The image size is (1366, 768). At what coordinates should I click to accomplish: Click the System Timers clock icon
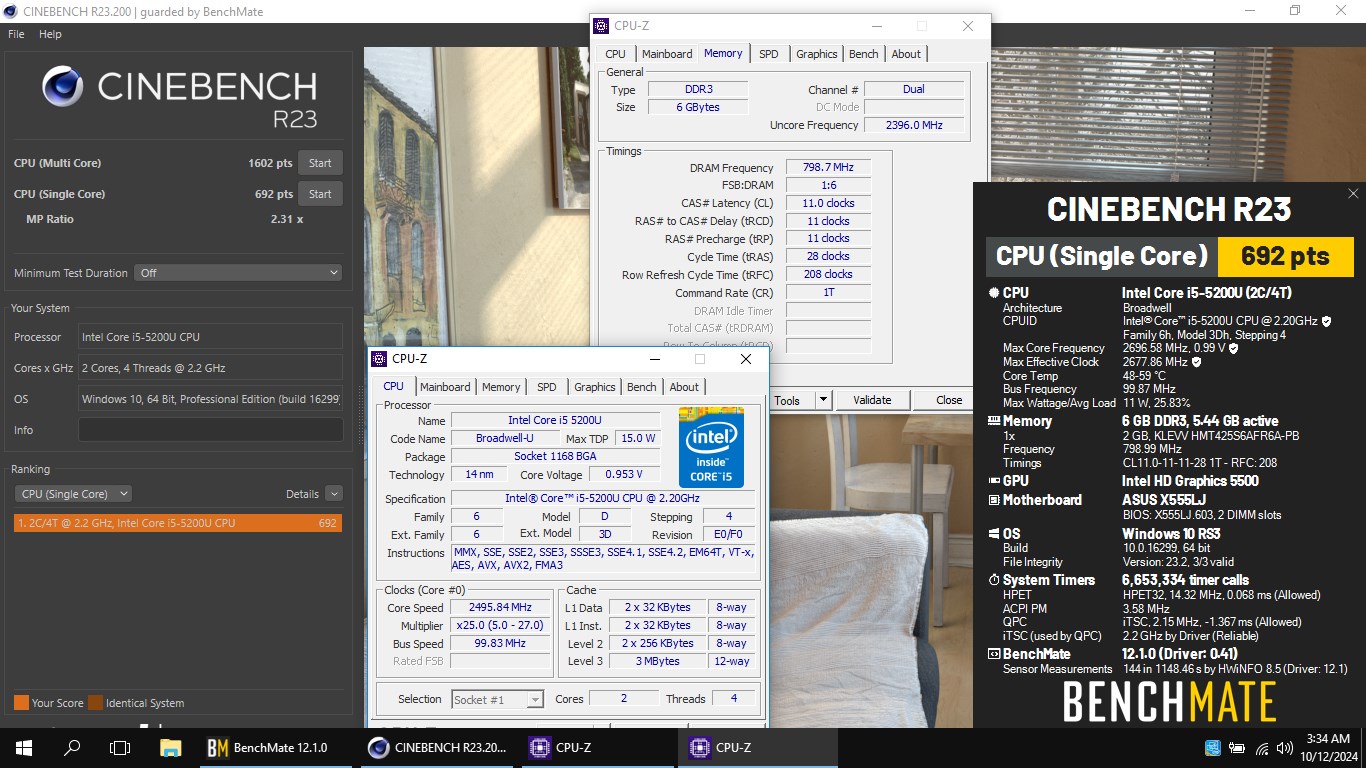993,580
